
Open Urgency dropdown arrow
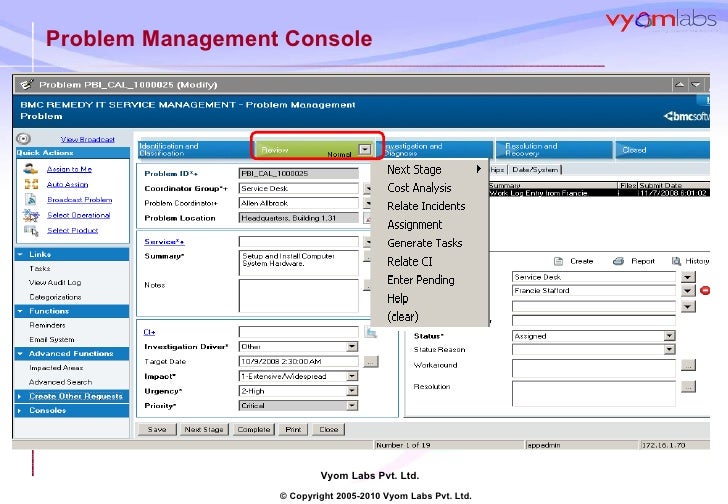point(352,391)
